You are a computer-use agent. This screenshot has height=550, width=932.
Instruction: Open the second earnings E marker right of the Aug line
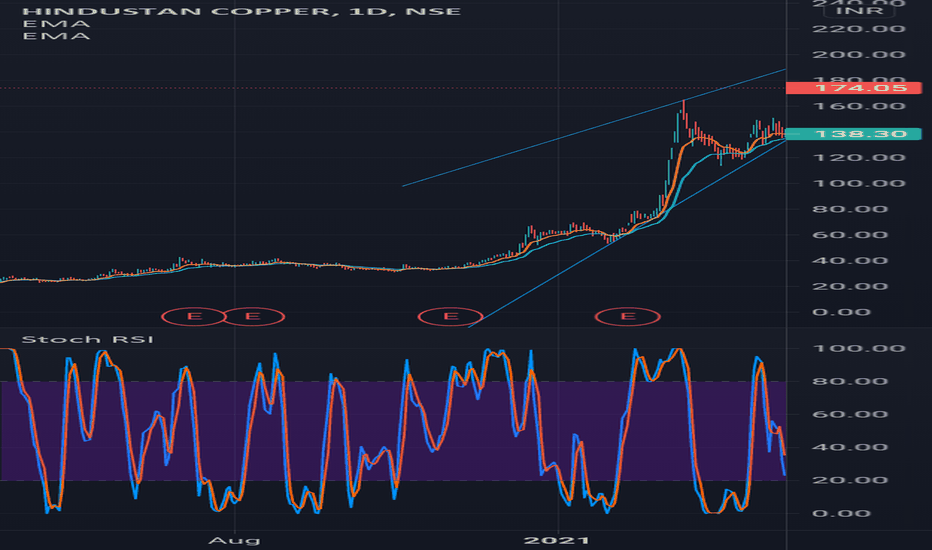(253, 316)
